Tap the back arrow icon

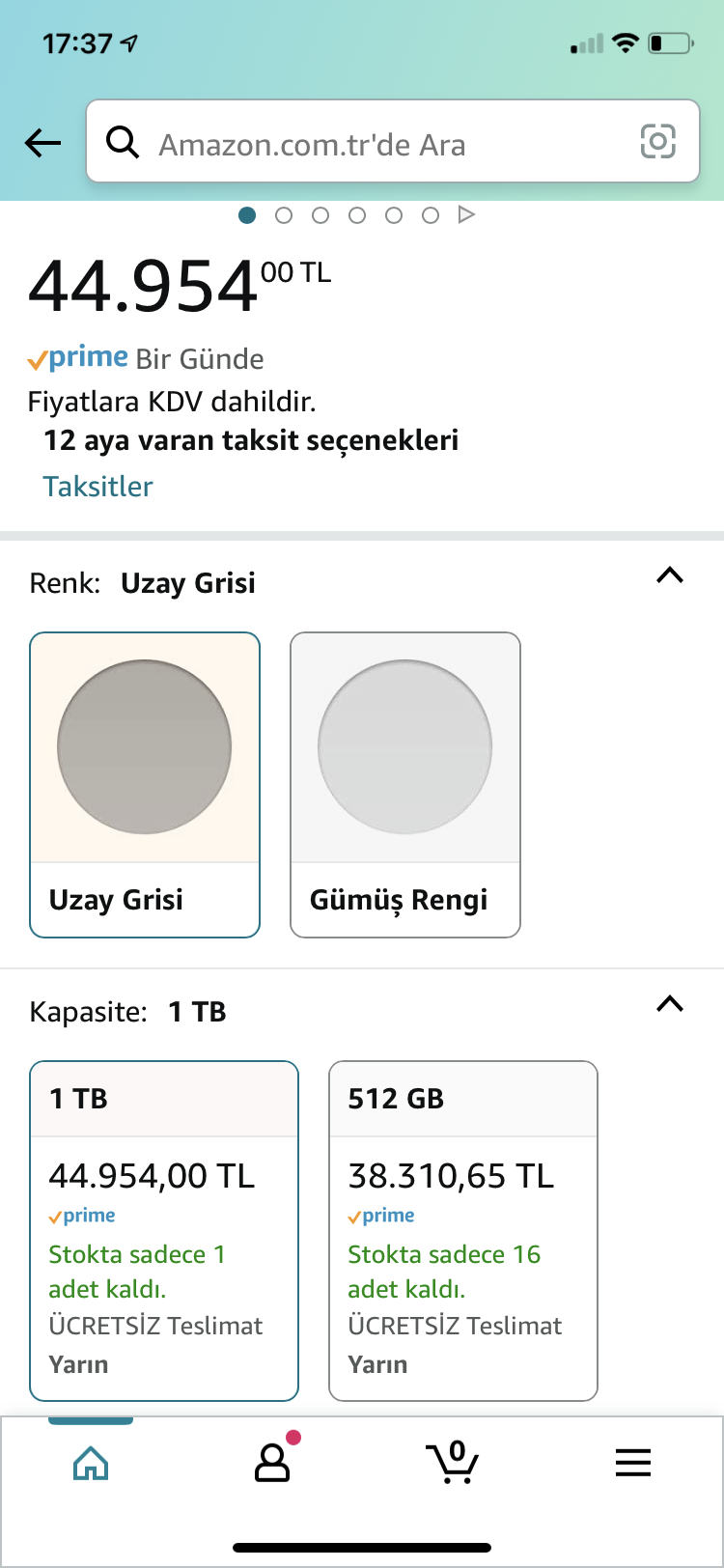click(42, 144)
